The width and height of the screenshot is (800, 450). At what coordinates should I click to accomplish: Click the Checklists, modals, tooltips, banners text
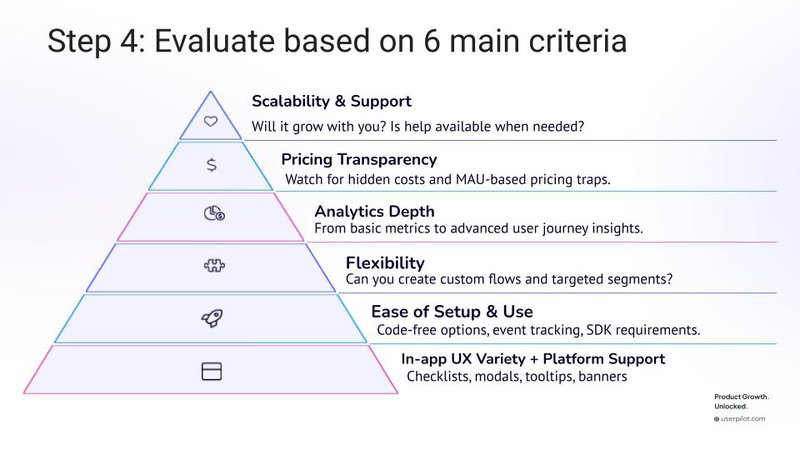click(x=517, y=376)
